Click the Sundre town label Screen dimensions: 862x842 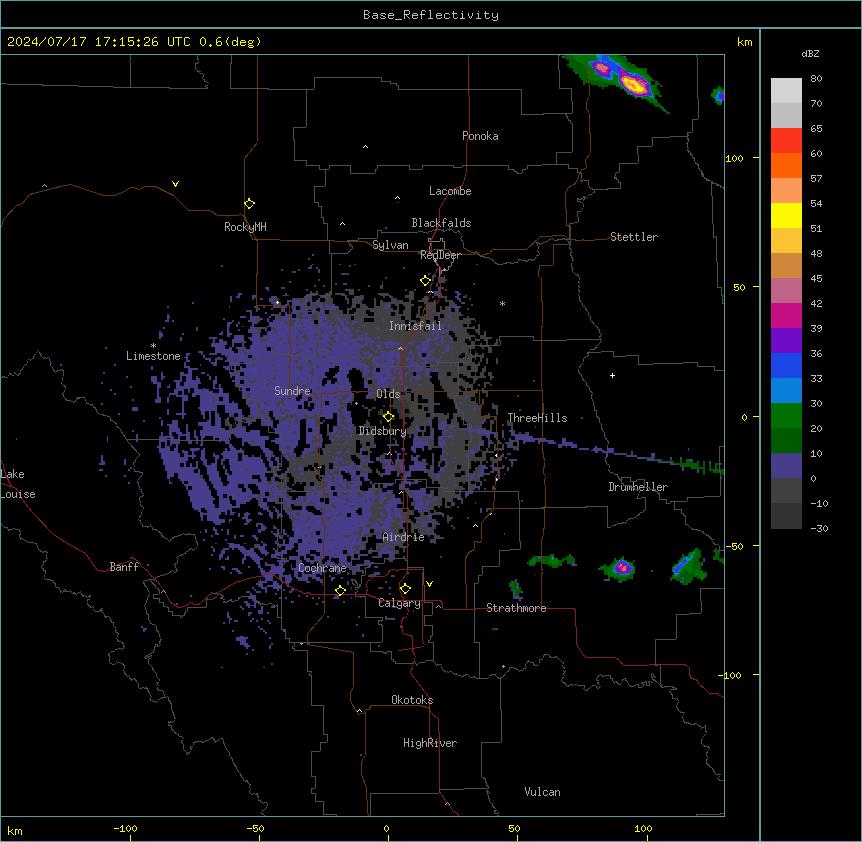(x=292, y=391)
